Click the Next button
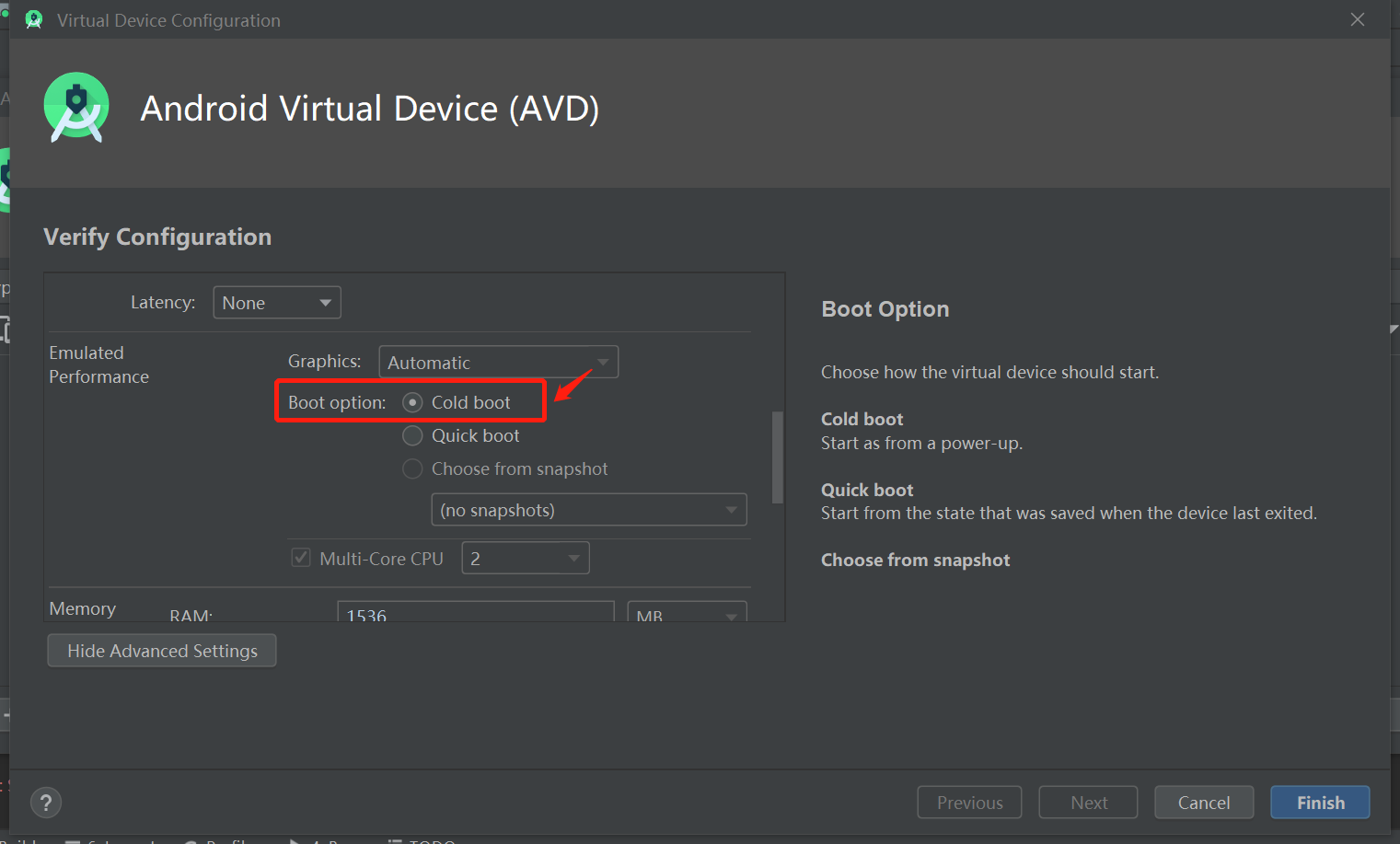The width and height of the screenshot is (1400, 844). click(x=1089, y=803)
